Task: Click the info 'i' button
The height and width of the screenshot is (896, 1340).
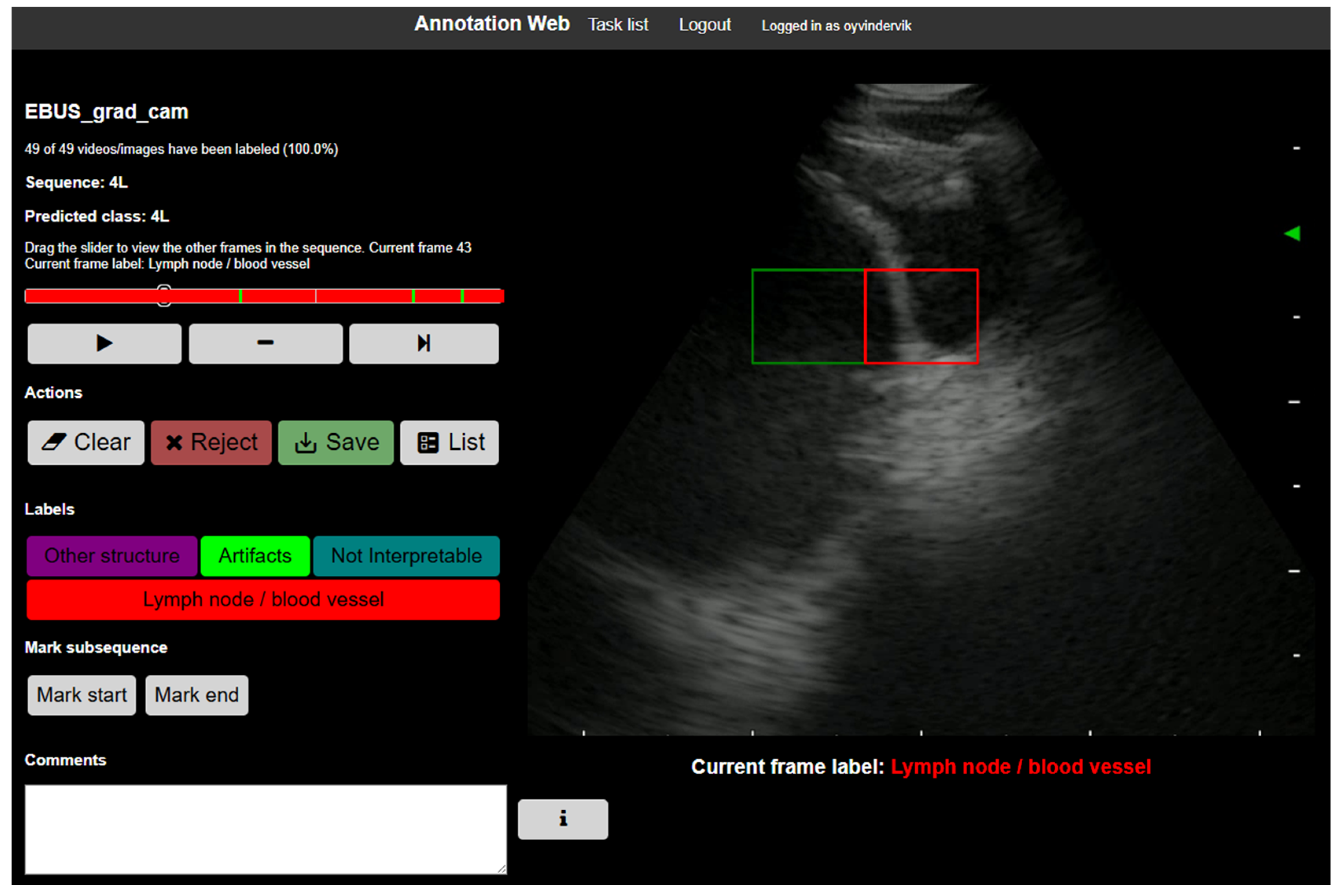Action: [x=562, y=819]
